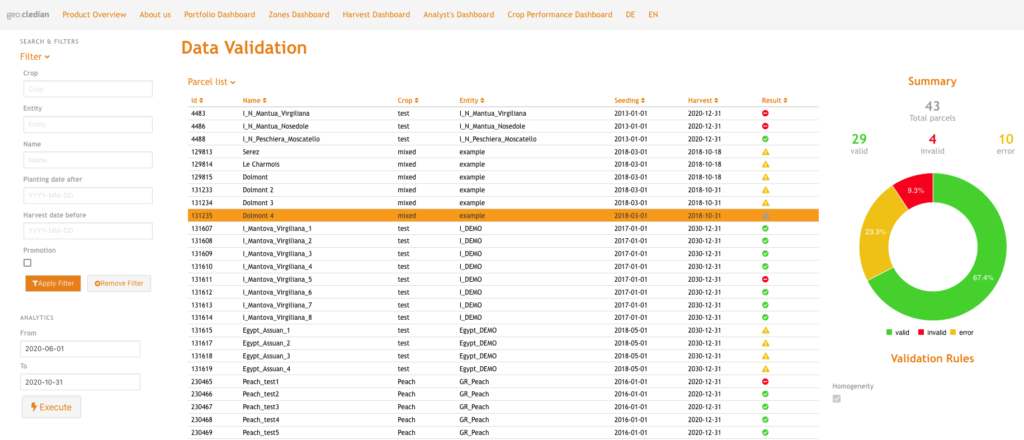This screenshot has height=440, width=1024.
Task: Click warning icon for Egypt_Assuan_1
Action: [x=765, y=330]
